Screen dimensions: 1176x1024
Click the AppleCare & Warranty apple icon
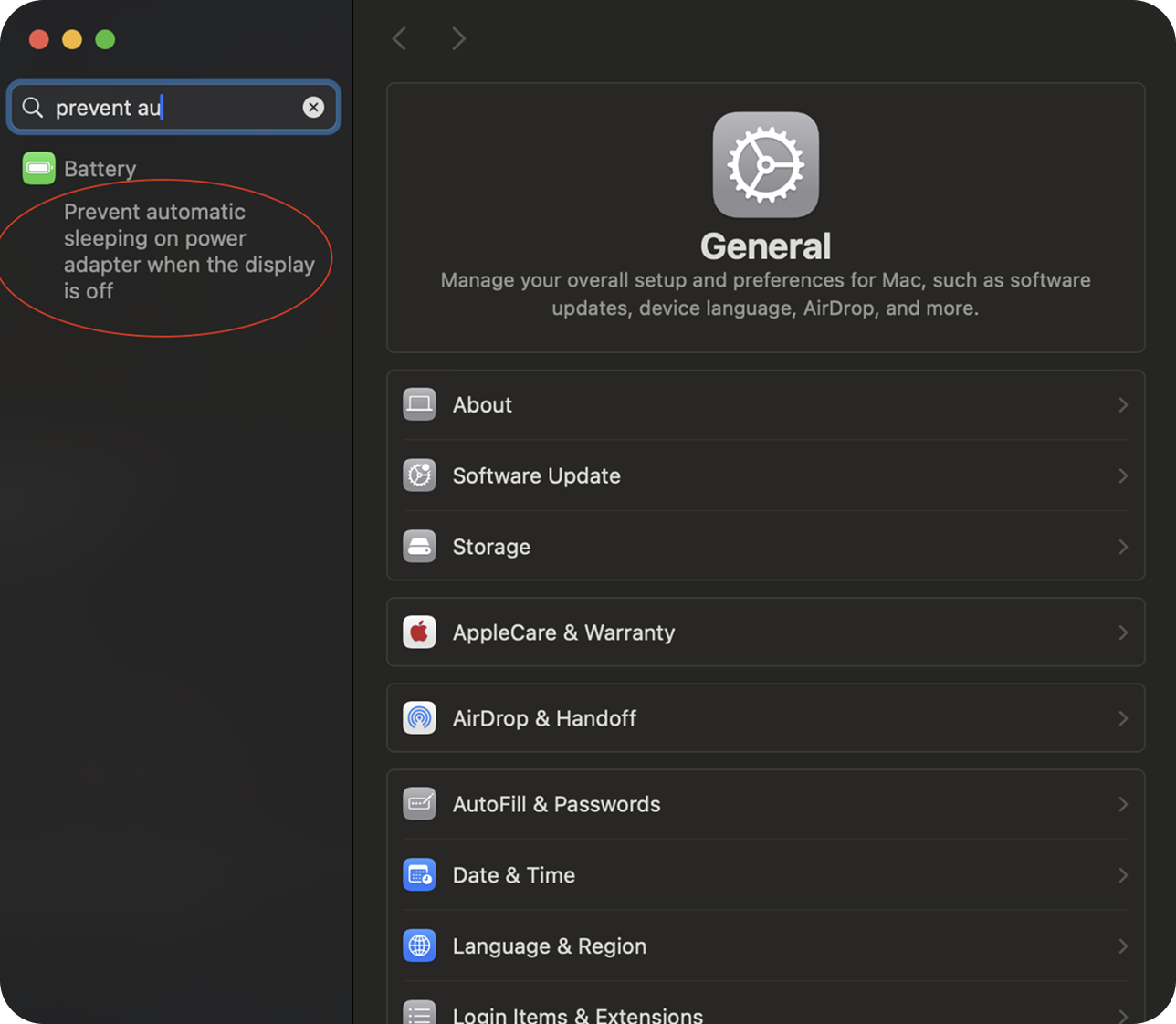coord(420,632)
